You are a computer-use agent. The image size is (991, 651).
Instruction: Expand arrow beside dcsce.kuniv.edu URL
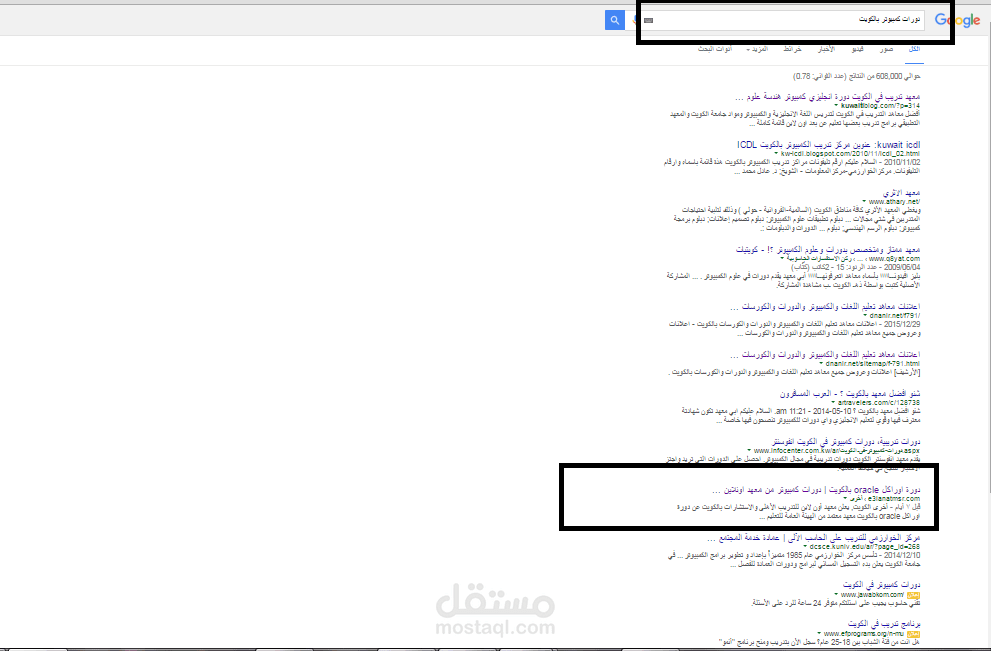tap(806, 547)
